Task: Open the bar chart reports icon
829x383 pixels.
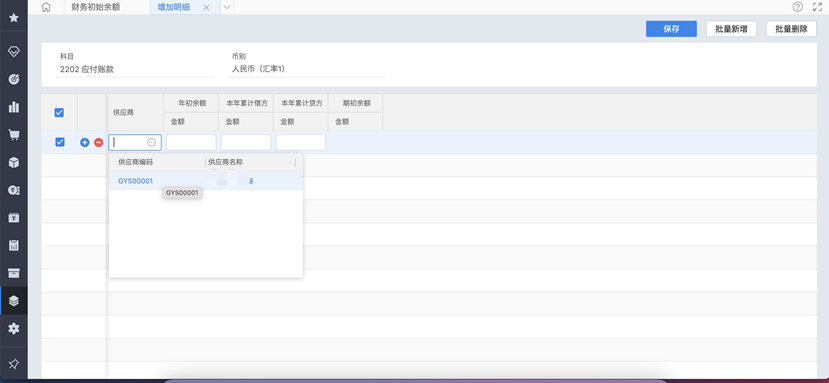Action: (x=14, y=107)
